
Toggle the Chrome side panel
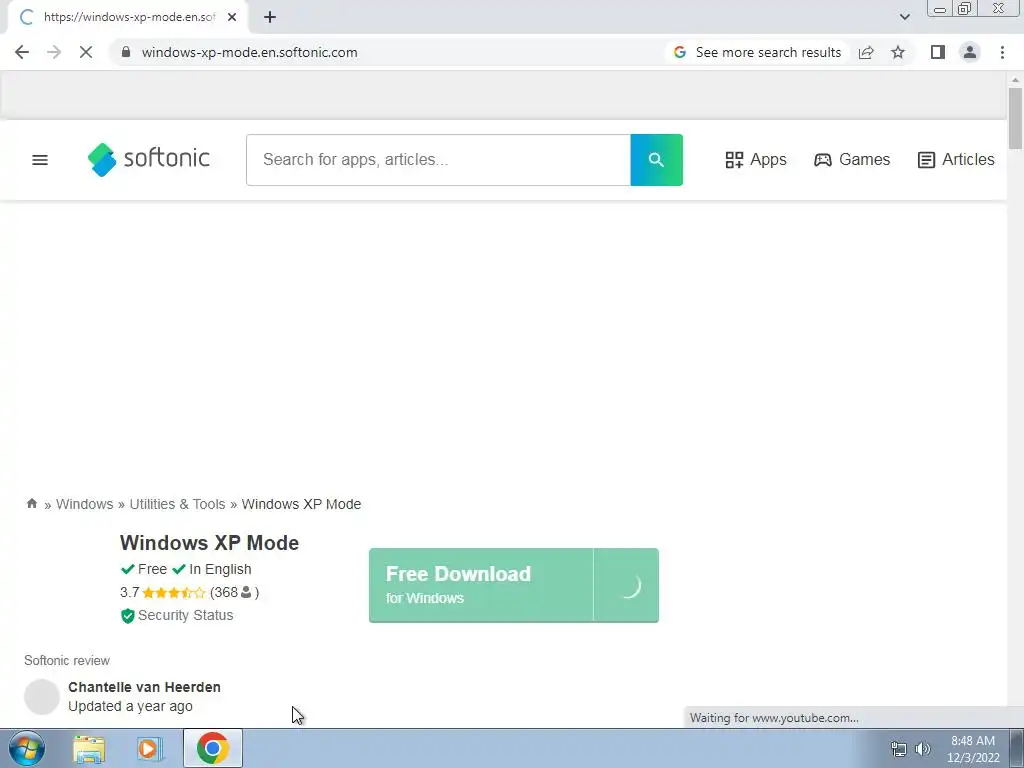click(x=938, y=52)
